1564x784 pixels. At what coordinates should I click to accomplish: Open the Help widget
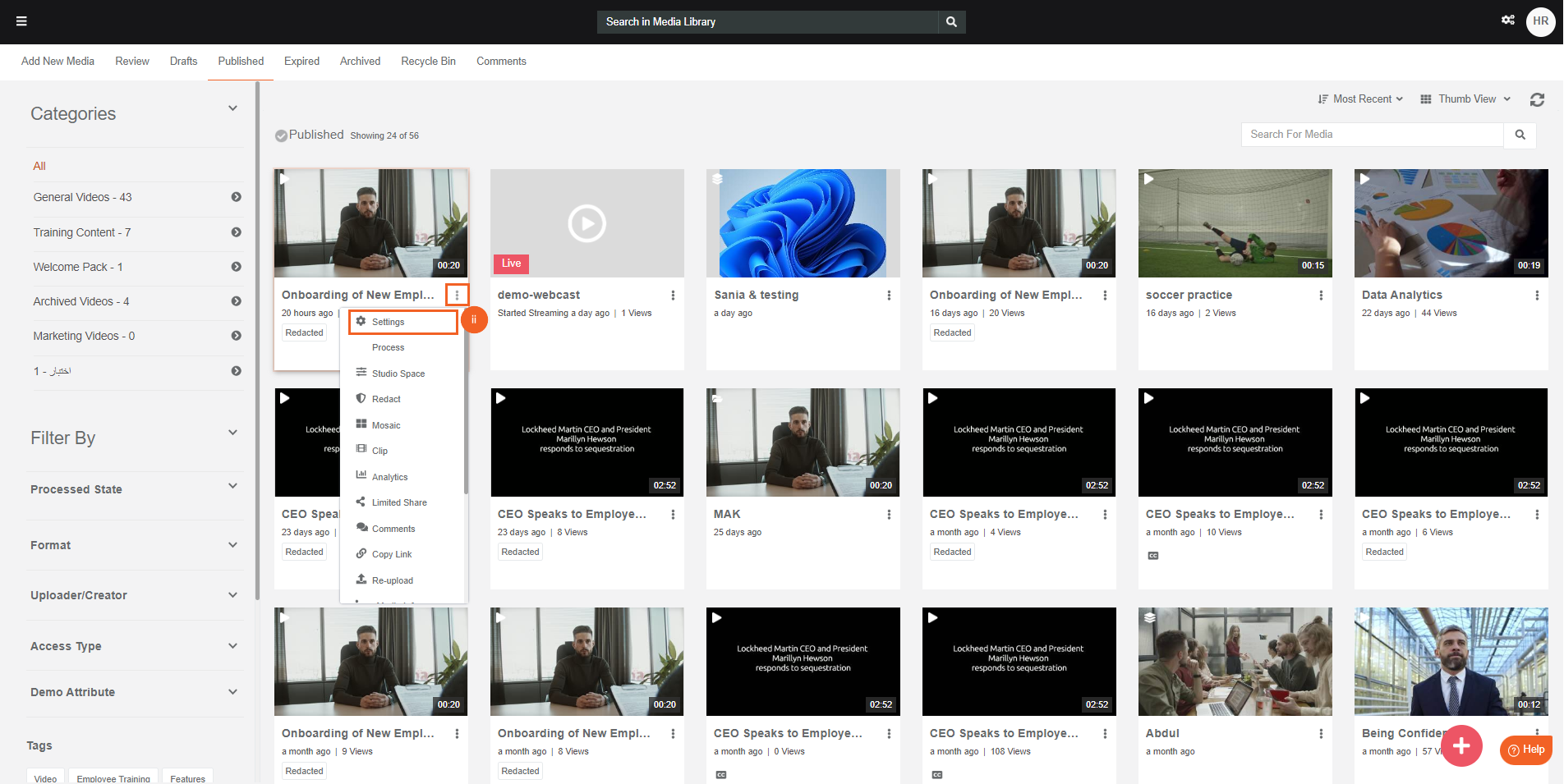point(1525,750)
